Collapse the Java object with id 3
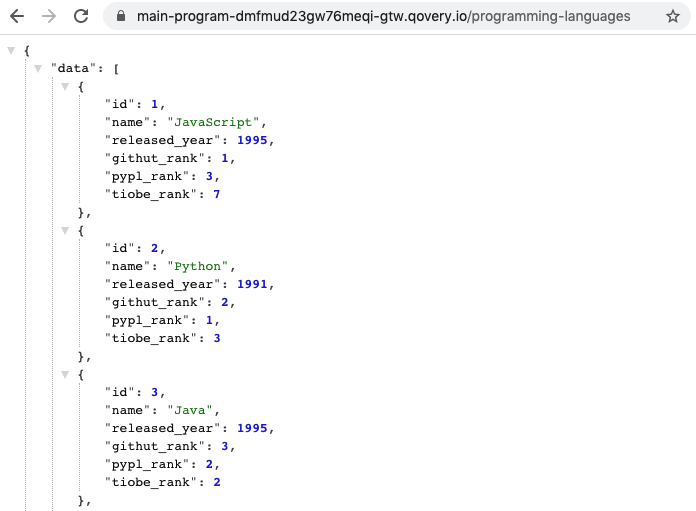 (65, 374)
